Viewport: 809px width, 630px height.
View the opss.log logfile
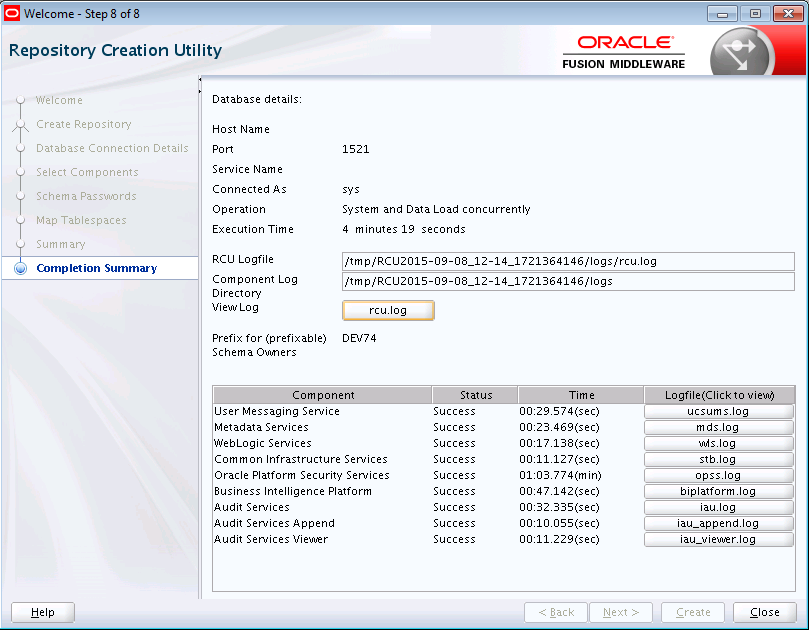(x=718, y=475)
